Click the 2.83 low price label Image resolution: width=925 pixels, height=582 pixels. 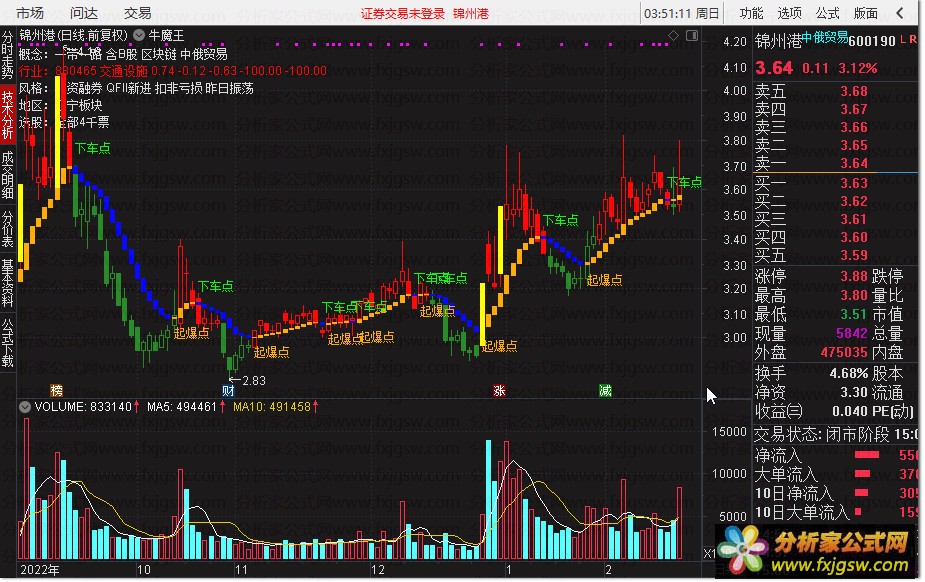254,381
